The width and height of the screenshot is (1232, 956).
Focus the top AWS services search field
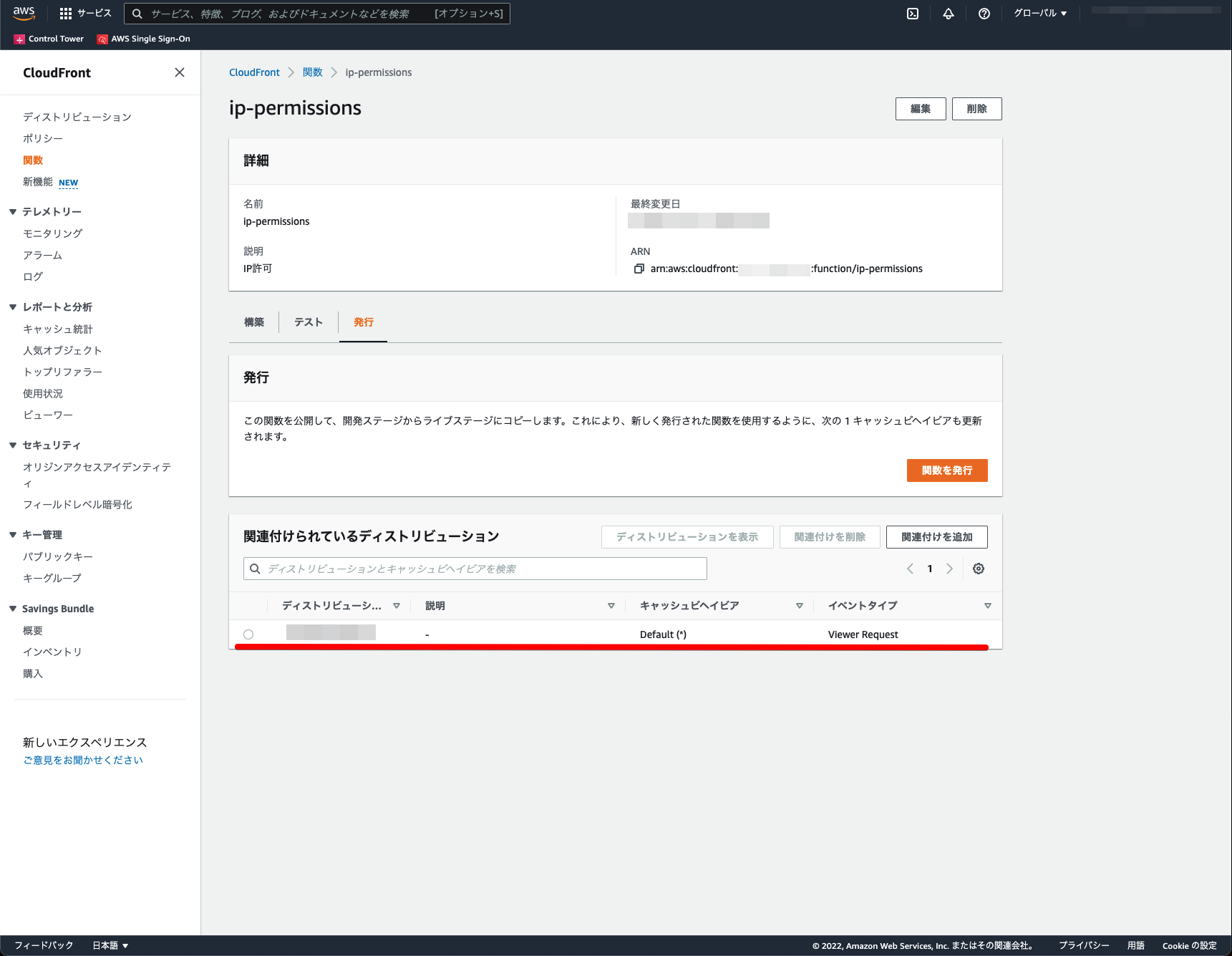coord(316,14)
